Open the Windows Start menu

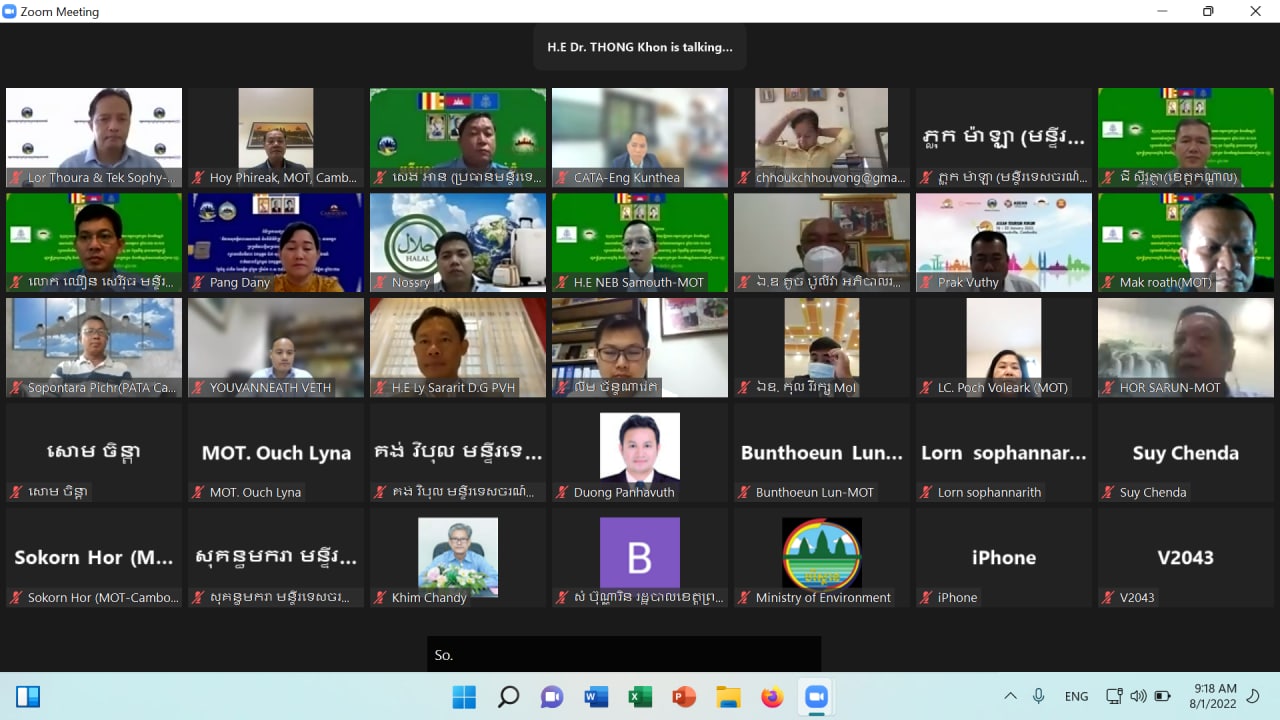click(464, 697)
